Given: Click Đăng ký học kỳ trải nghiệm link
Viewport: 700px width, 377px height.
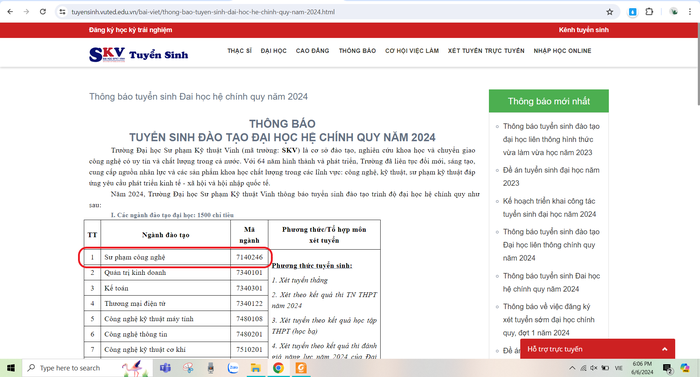Looking at the screenshot, I should 130,30.
